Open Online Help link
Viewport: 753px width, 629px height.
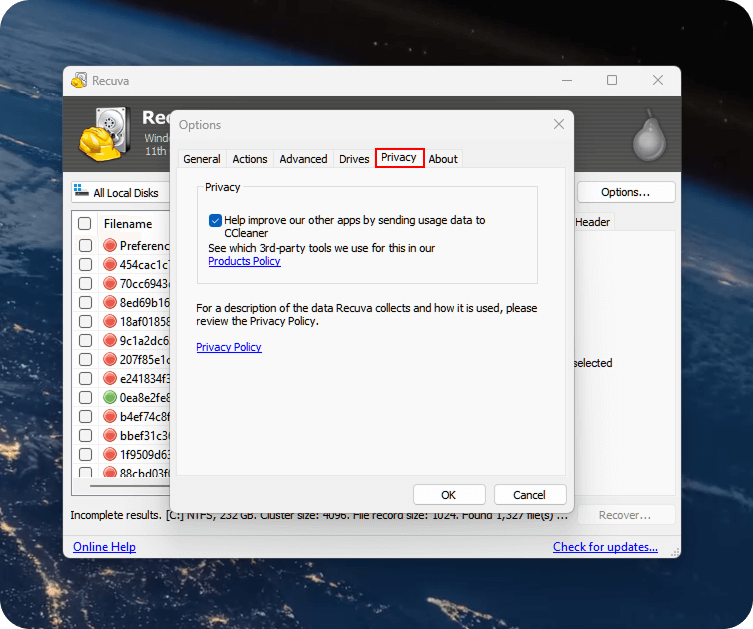pyautogui.click(x=104, y=547)
